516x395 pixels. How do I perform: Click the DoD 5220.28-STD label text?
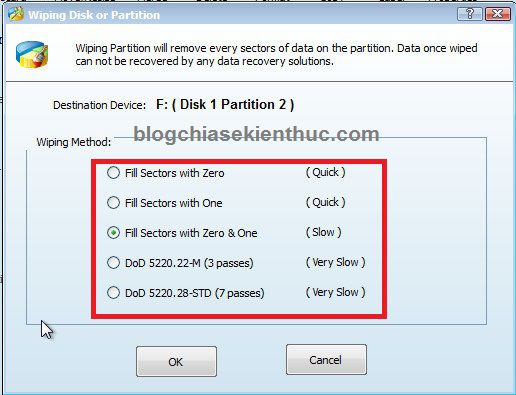[x=195, y=293]
